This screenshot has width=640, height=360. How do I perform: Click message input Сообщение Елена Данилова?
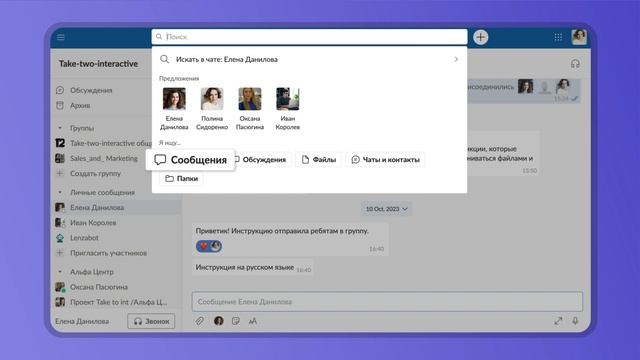[x=387, y=302]
